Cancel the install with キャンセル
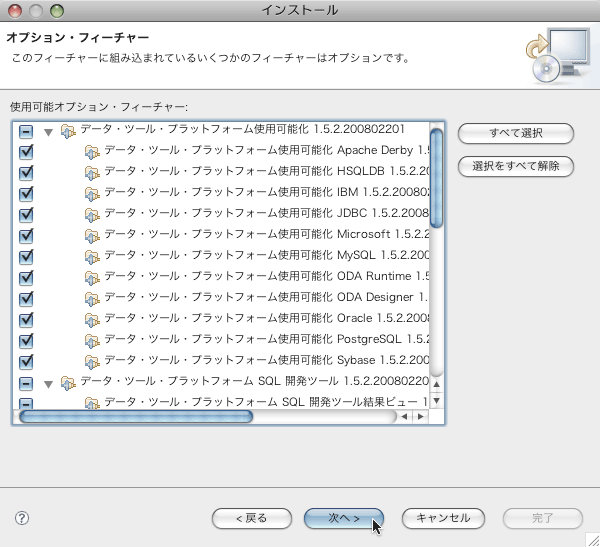This screenshot has height=547, width=600. pos(443,518)
